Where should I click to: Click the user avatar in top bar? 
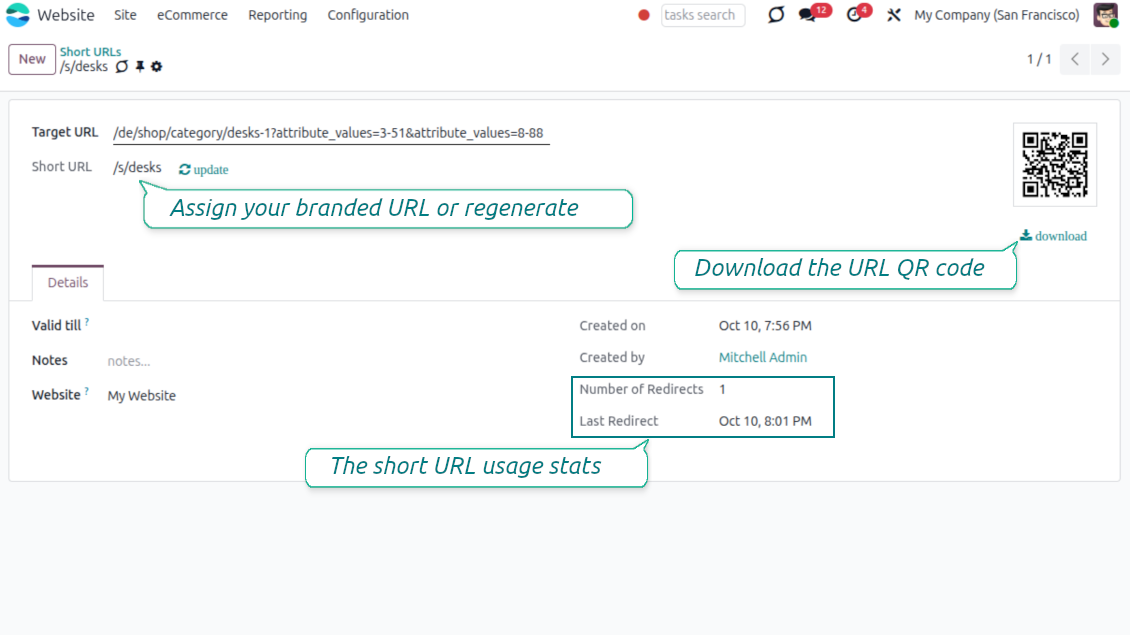(x=1104, y=15)
